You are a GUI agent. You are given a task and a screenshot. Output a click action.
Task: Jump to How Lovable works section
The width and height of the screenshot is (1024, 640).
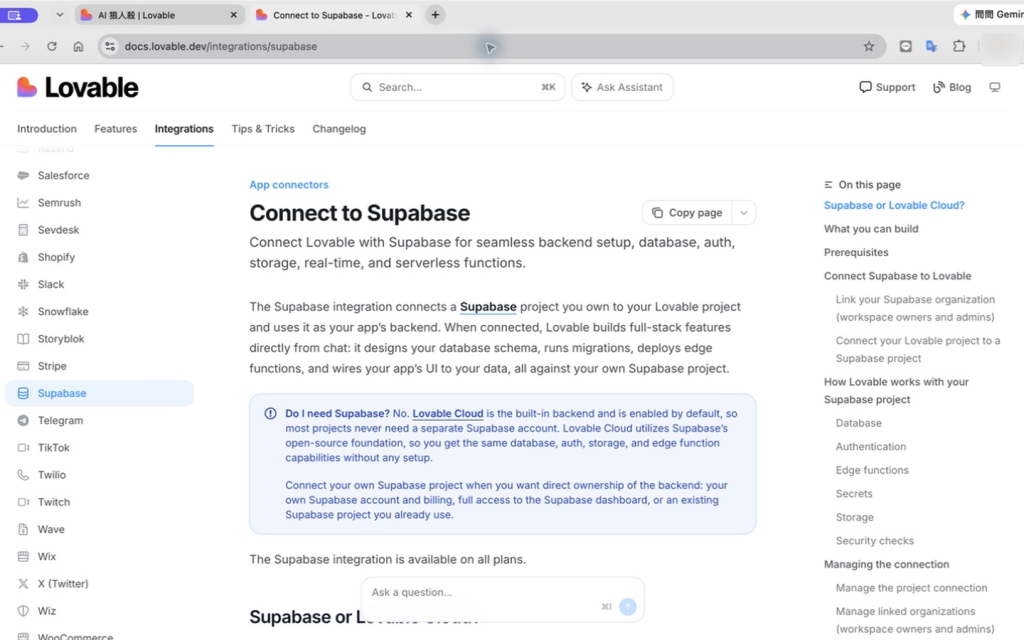896,391
